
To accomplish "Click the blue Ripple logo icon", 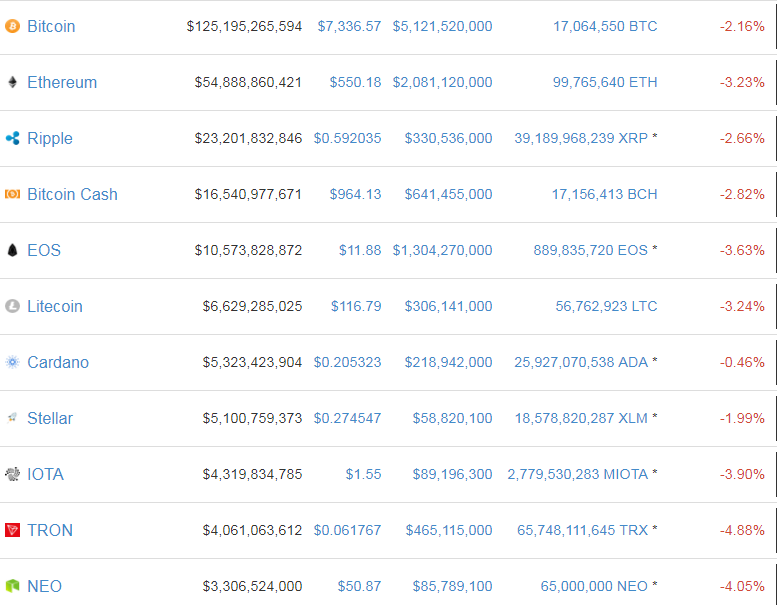I will pyautogui.click(x=12, y=138).
